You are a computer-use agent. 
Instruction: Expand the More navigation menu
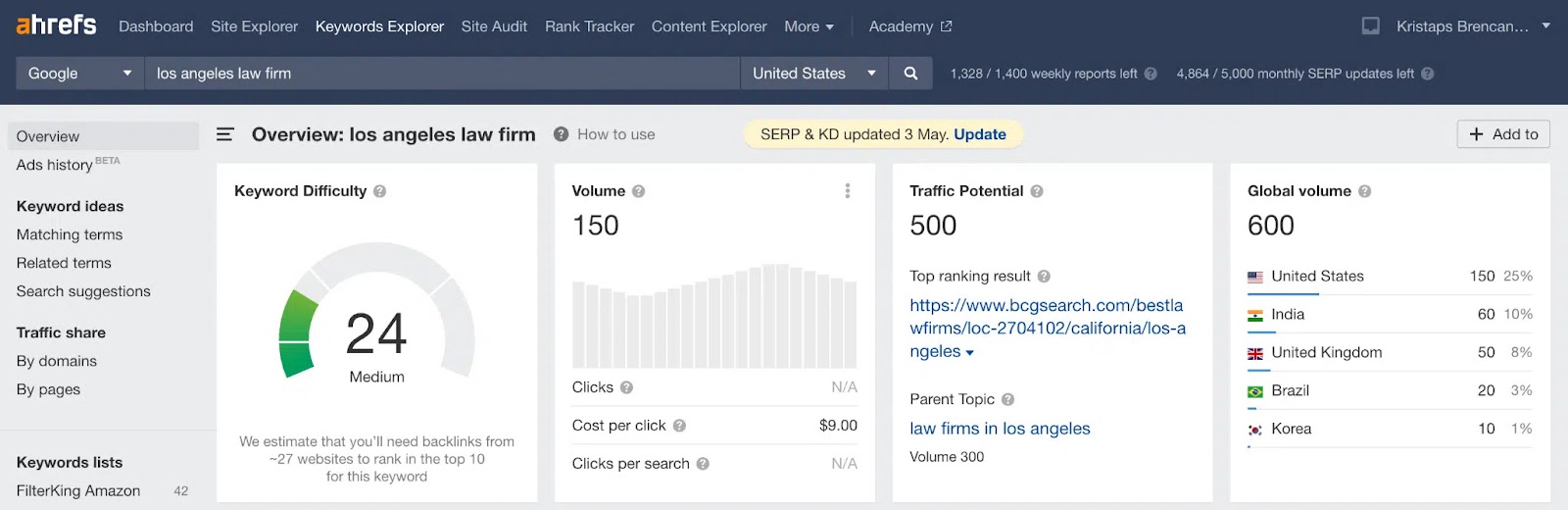click(x=808, y=26)
